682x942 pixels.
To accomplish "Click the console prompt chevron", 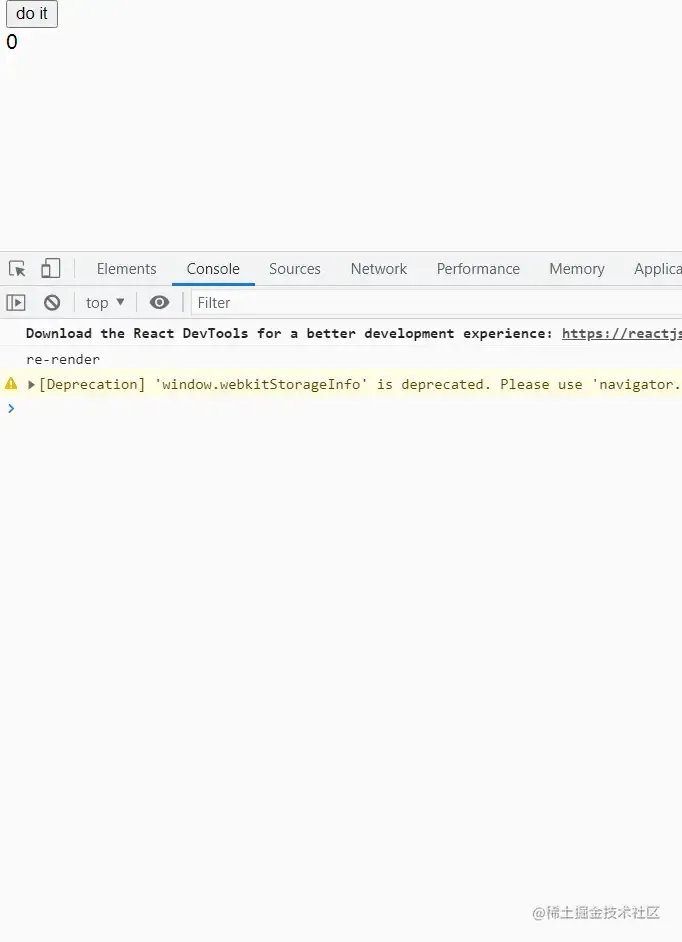I will coord(11,409).
